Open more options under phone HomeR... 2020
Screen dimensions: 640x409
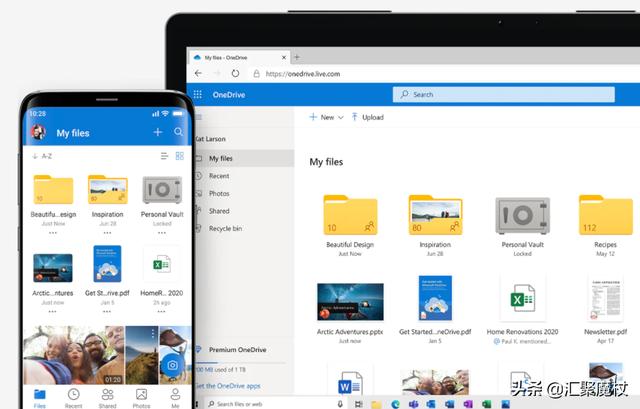[x=161, y=311]
